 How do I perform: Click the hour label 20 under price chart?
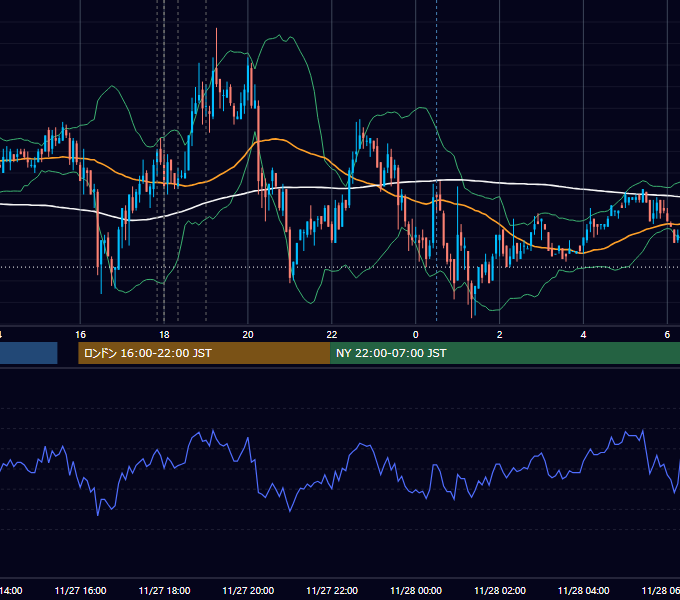[248, 335]
